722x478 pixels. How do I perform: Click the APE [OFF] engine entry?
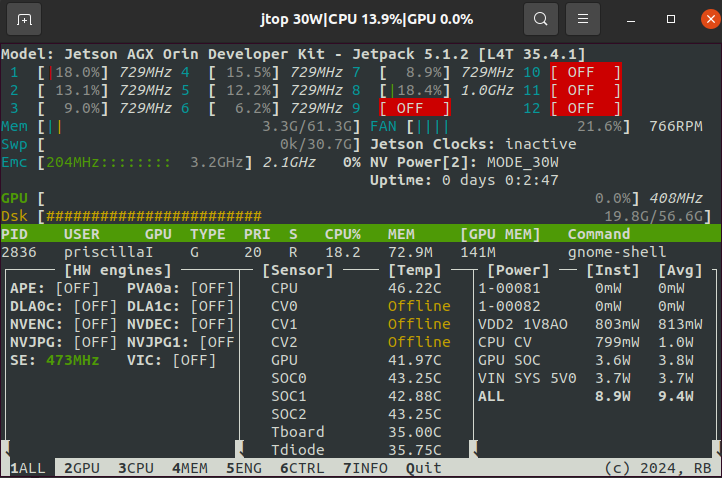54,288
